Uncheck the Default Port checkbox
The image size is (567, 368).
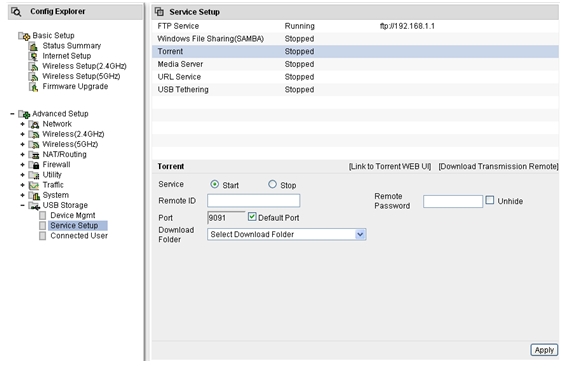tap(252, 217)
